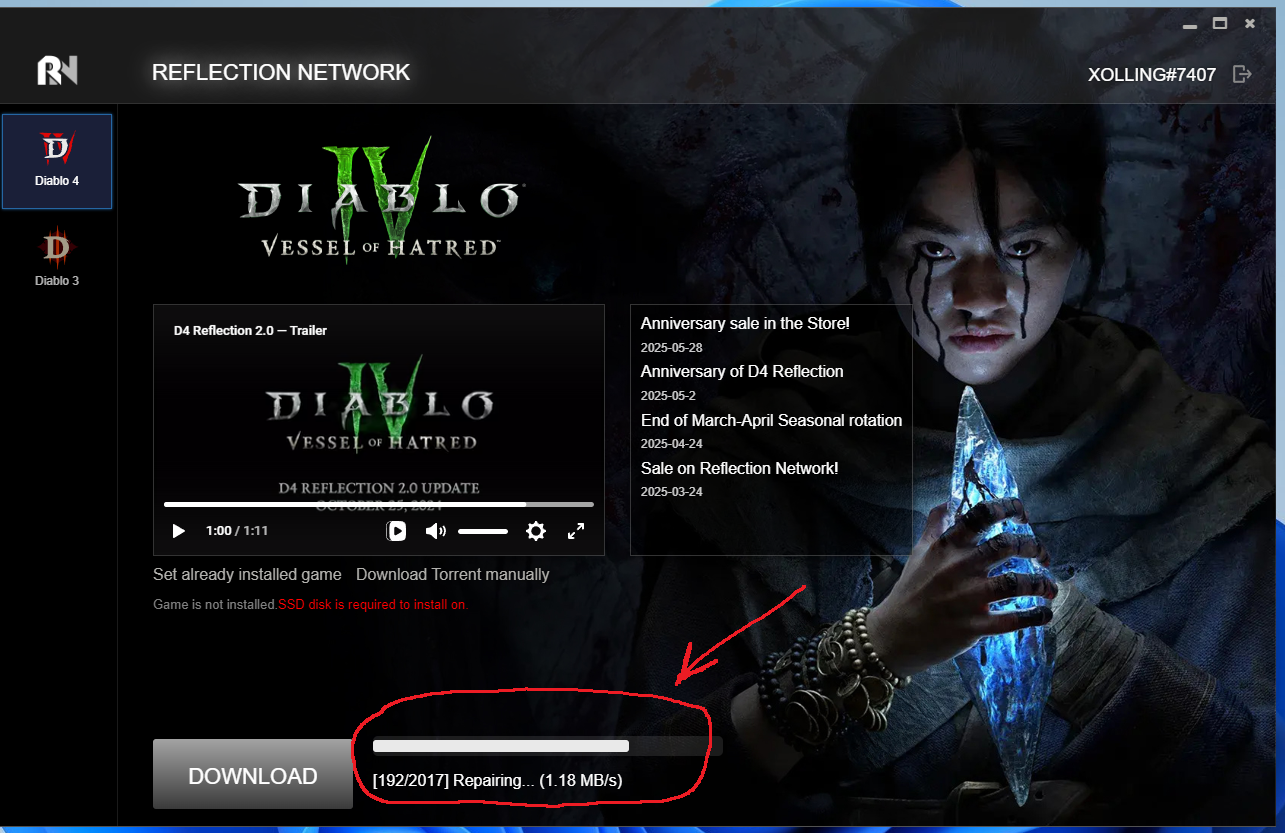
Task: Mute the trailer video sound
Action: (435, 531)
